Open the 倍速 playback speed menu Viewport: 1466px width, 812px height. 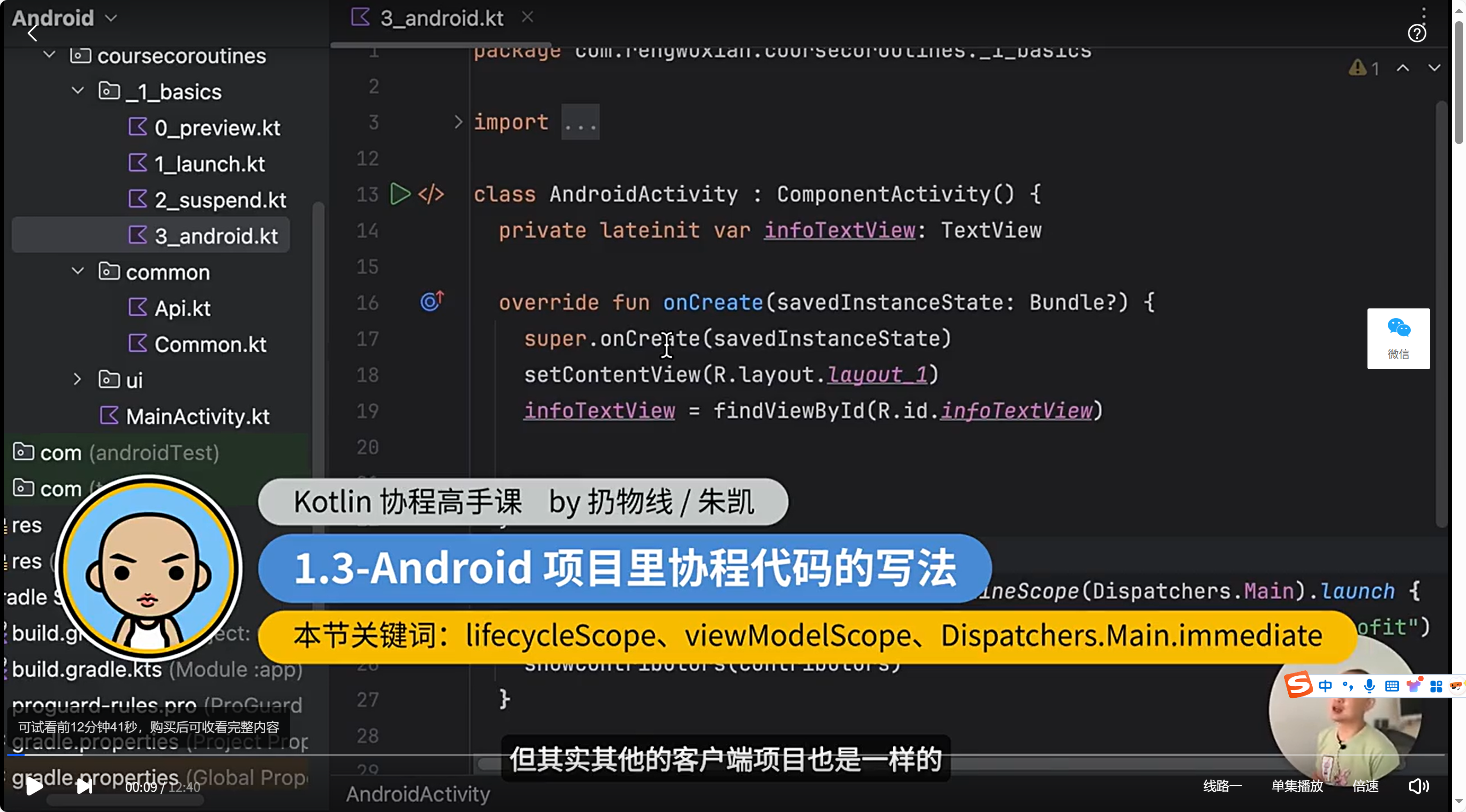[1365, 786]
